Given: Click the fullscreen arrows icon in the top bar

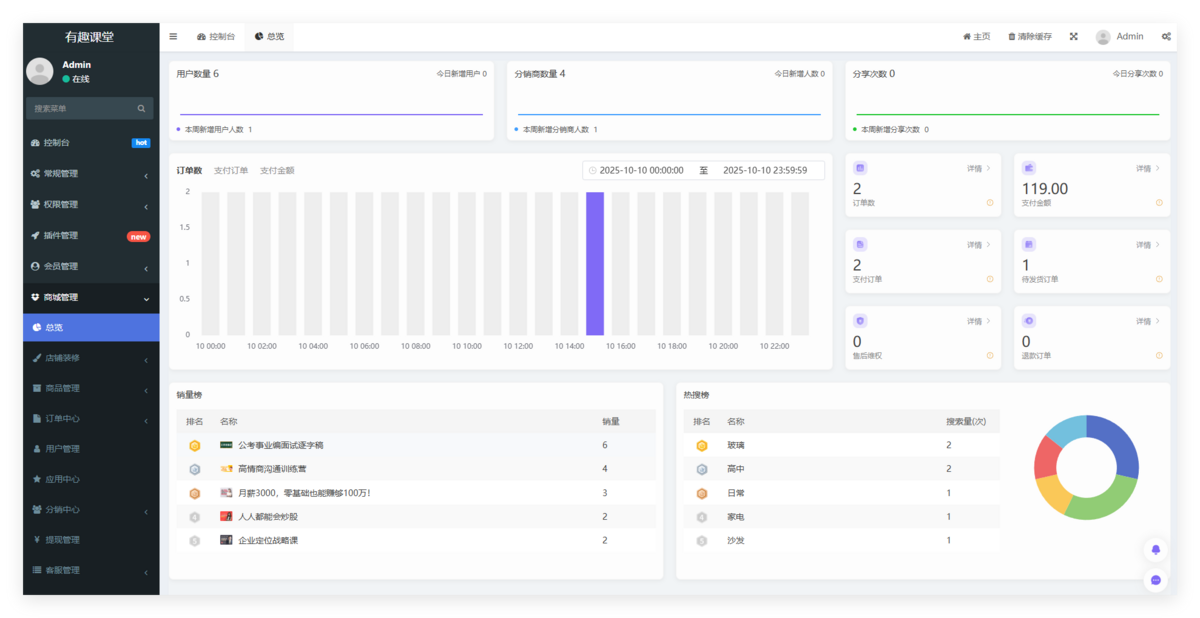Looking at the screenshot, I should 1074,37.
